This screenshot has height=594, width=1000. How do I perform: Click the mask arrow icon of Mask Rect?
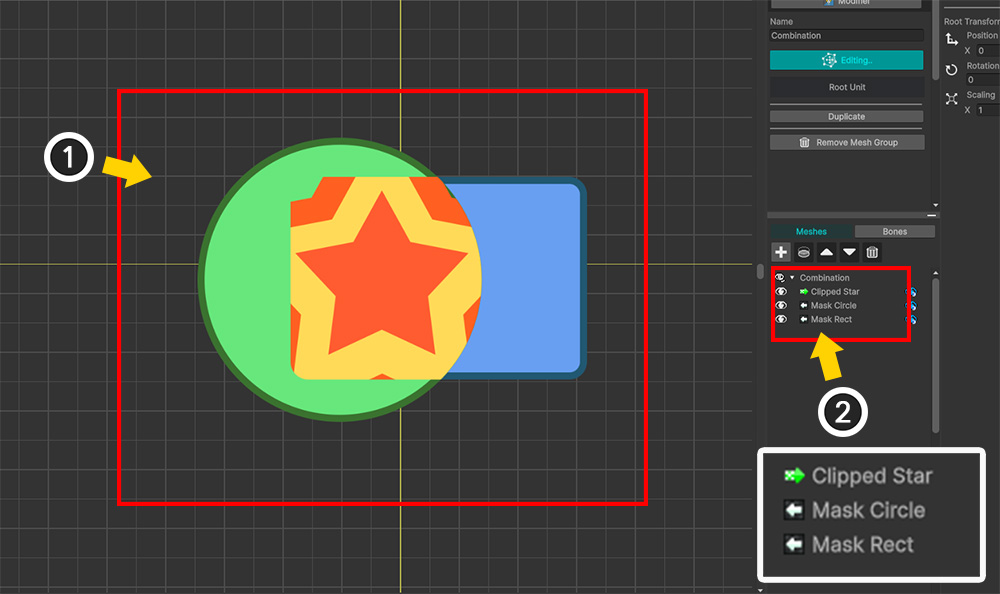tap(804, 320)
